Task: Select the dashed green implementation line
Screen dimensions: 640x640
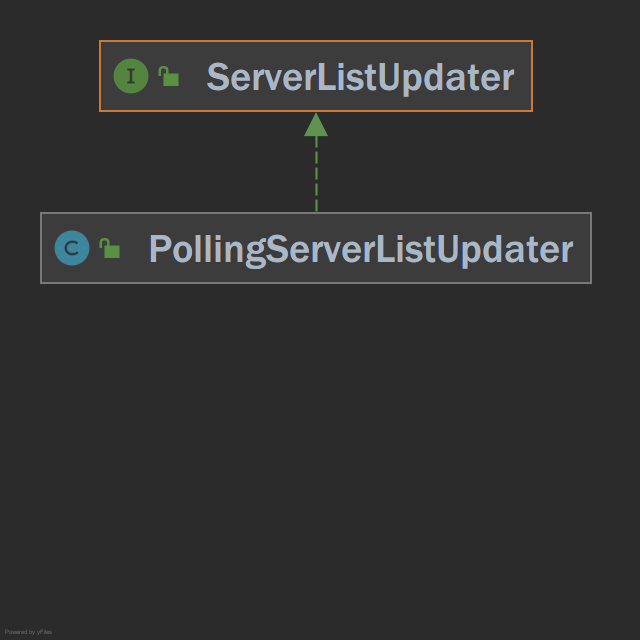Action: (316, 173)
